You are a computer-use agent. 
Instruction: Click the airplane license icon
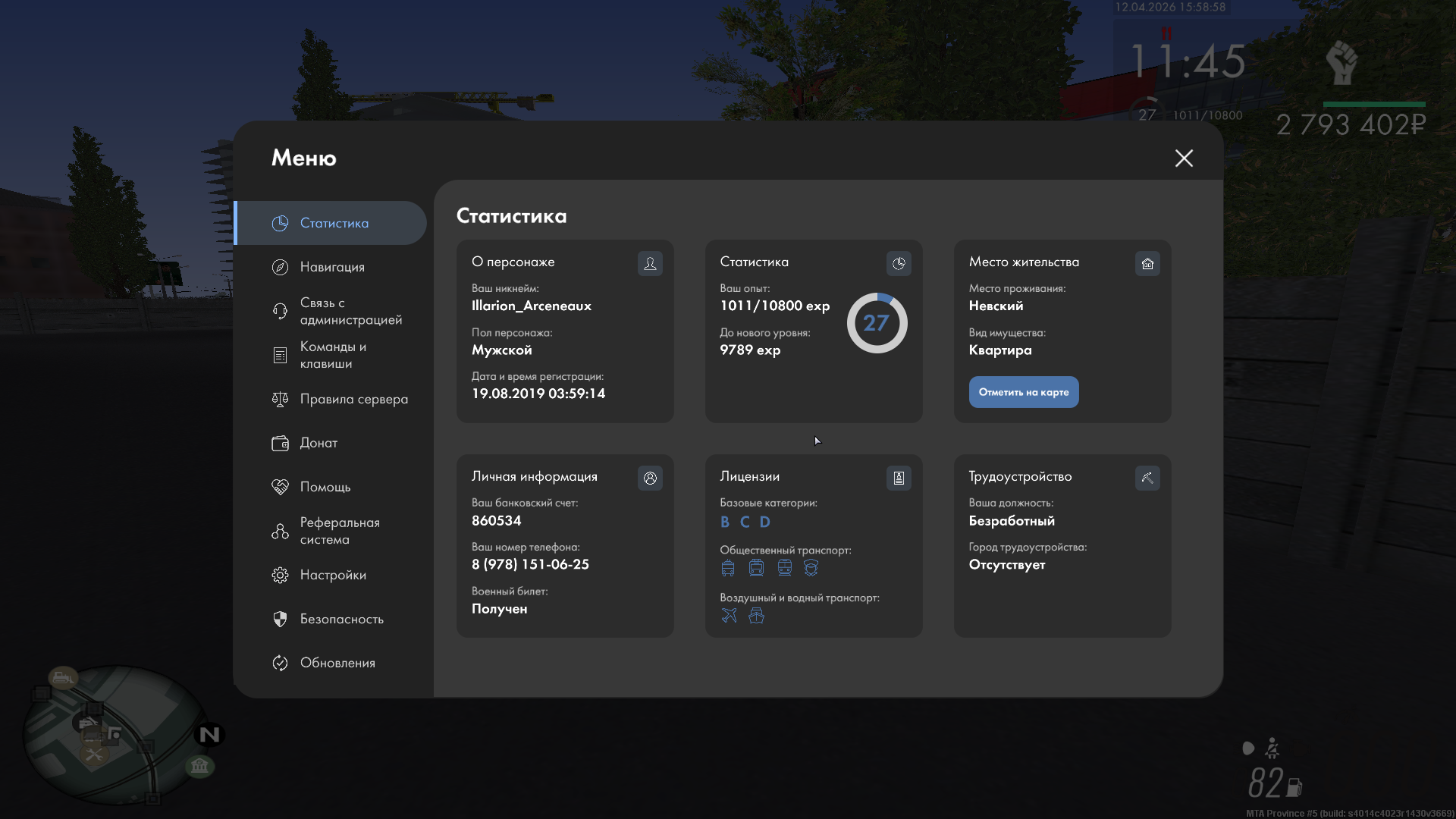tap(729, 615)
